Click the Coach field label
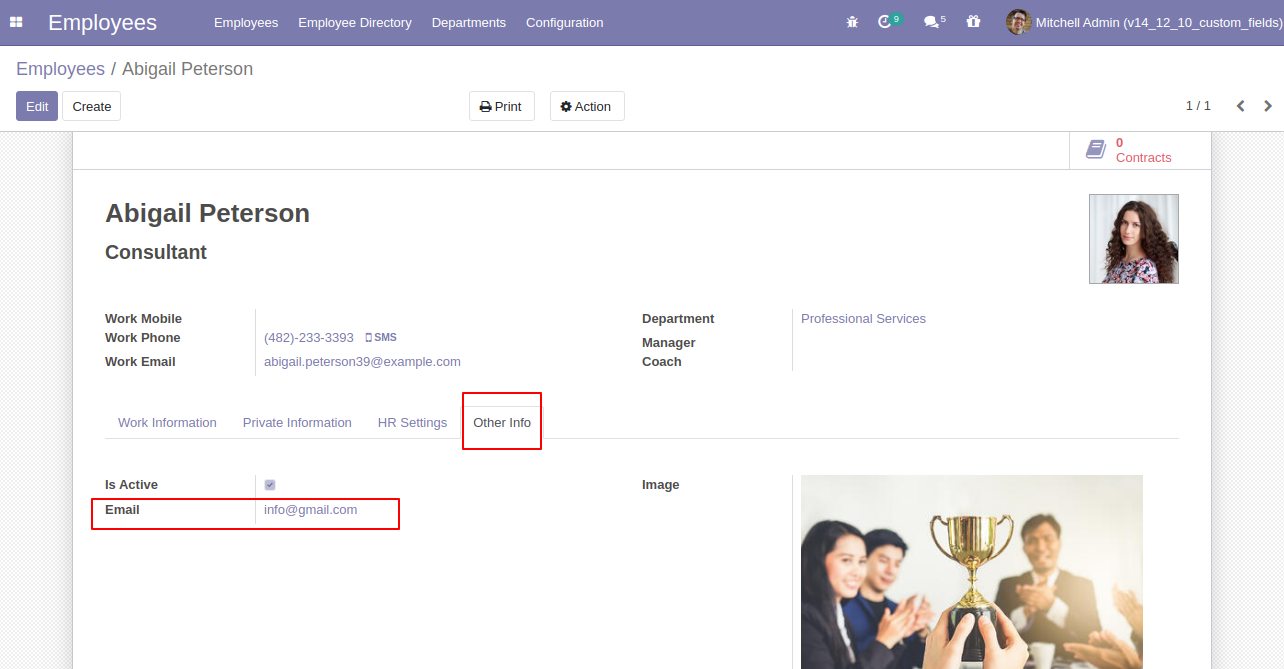 point(661,362)
